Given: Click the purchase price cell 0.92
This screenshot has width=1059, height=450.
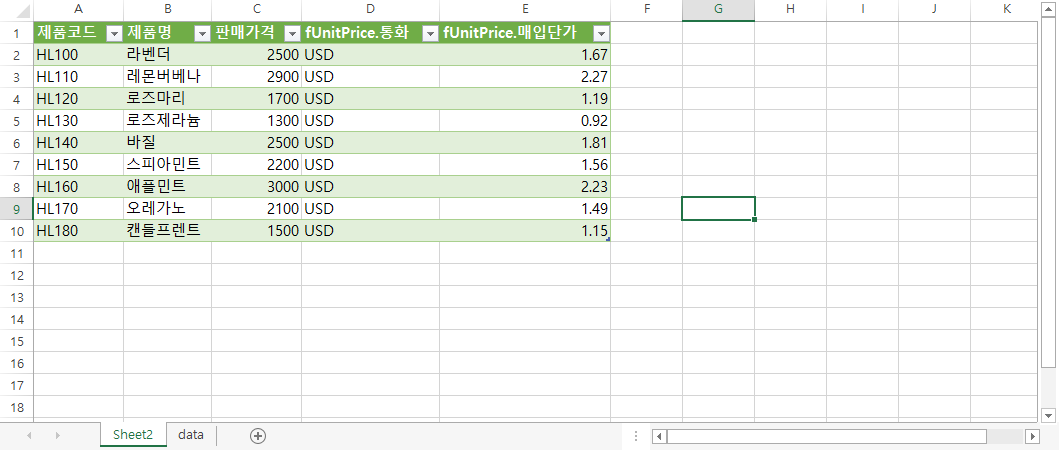Looking at the screenshot, I should tap(525, 120).
